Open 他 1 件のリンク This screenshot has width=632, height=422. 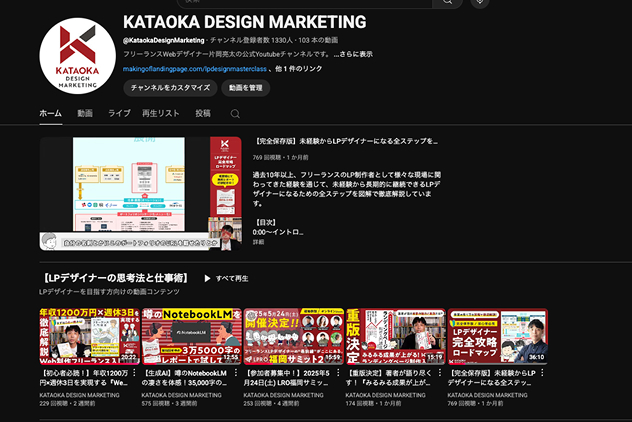298,69
